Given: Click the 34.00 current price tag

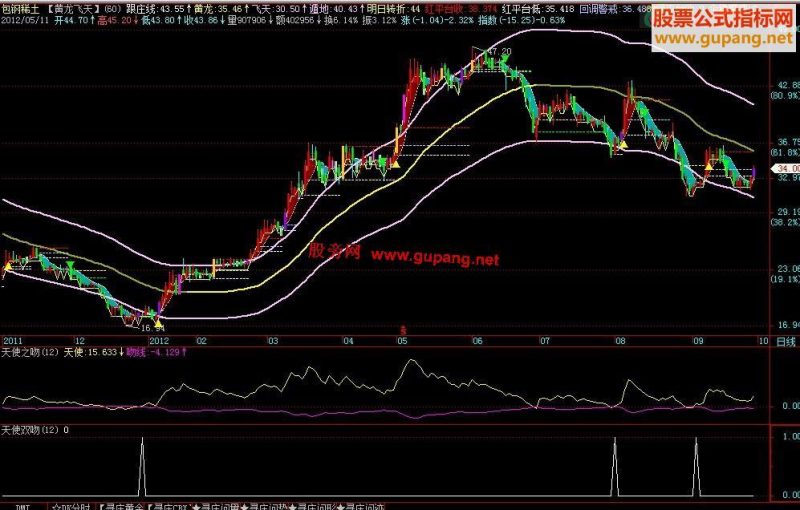Looking at the screenshot, I should 788,168.
